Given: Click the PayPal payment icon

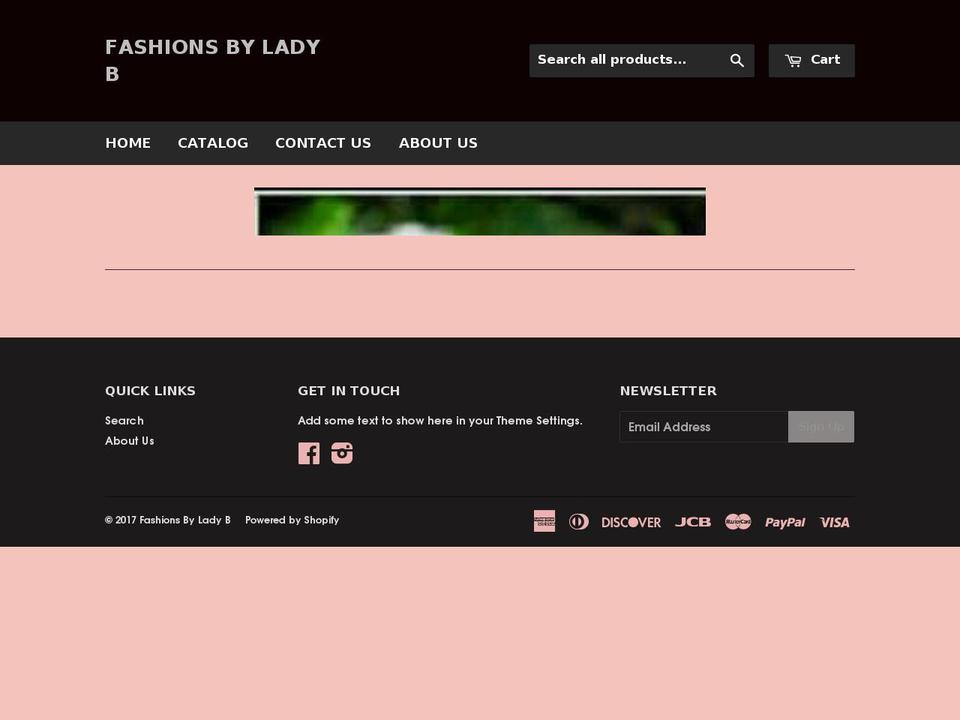Looking at the screenshot, I should click(x=785, y=522).
